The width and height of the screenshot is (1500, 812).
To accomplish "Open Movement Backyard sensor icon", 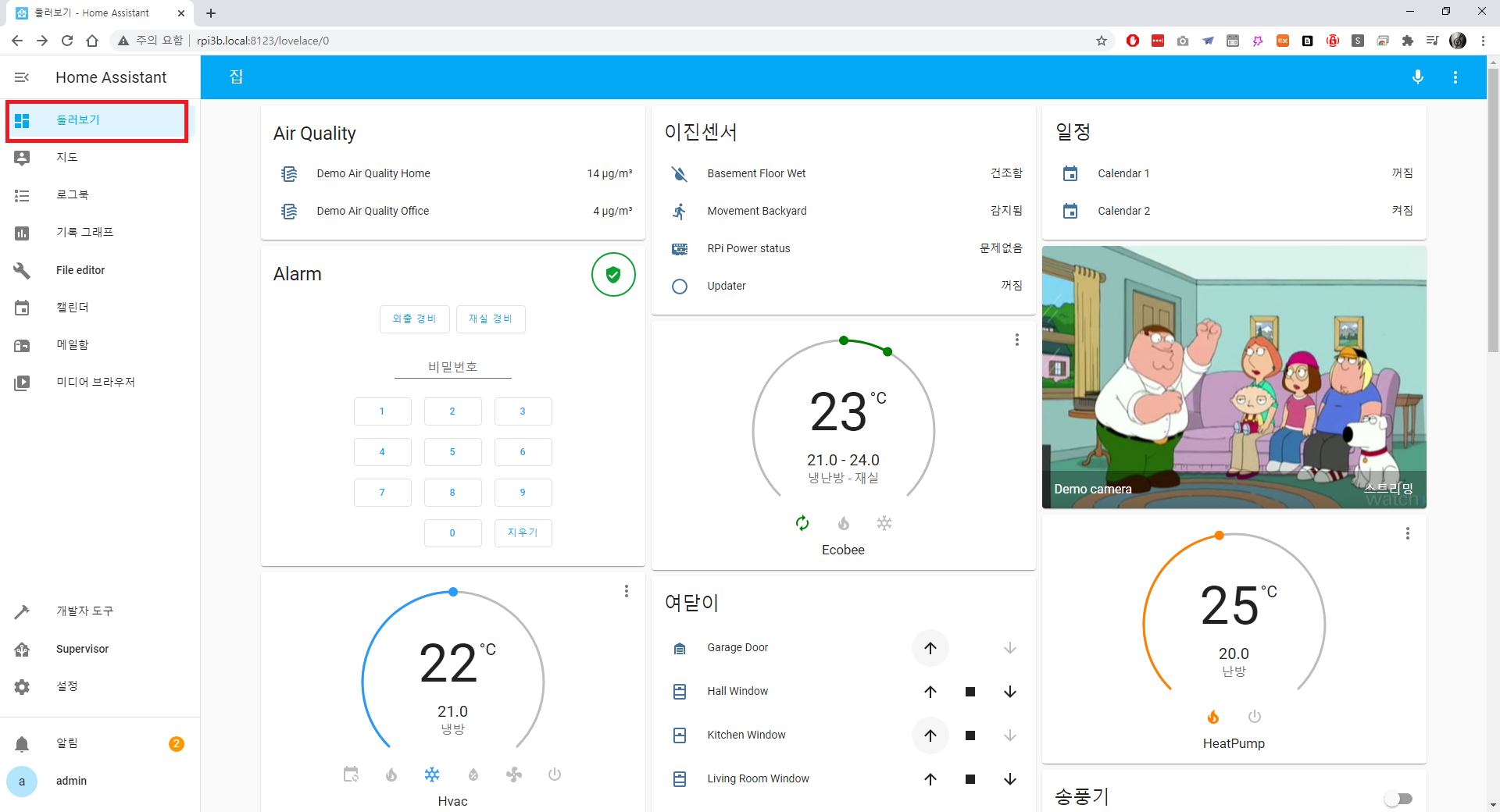I will click(680, 211).
